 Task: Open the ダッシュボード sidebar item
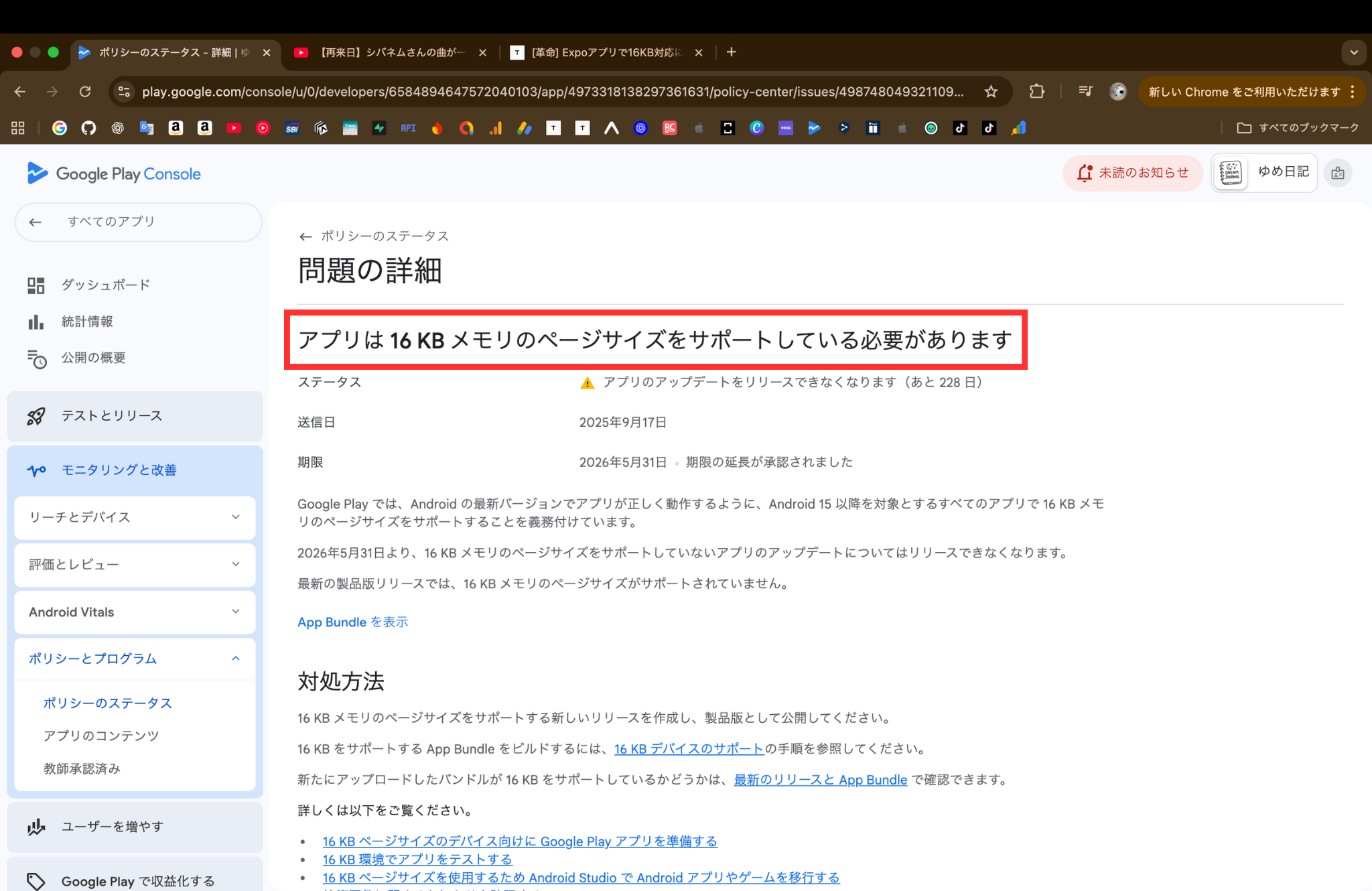click(105, 285)
